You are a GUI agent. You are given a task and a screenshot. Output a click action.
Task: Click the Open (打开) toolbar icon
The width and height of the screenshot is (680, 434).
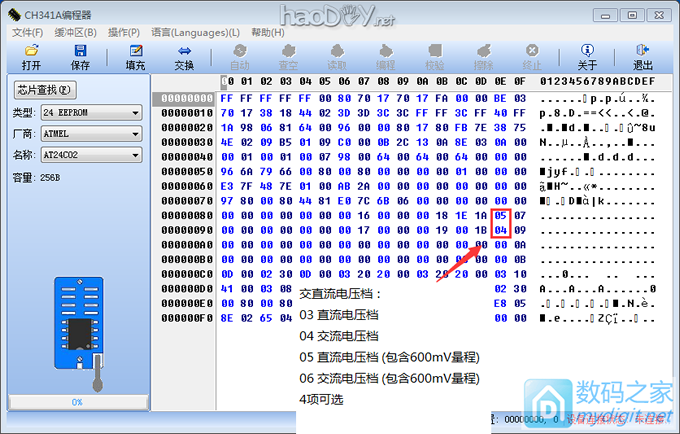coord(31,57)
